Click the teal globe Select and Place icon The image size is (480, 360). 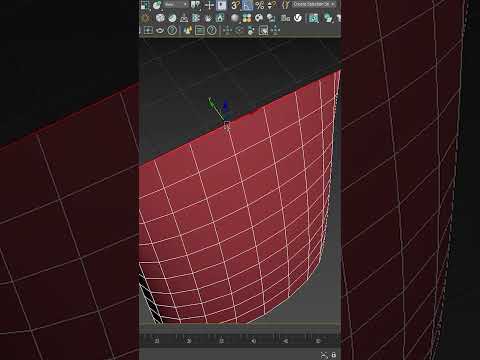point(157,5)
